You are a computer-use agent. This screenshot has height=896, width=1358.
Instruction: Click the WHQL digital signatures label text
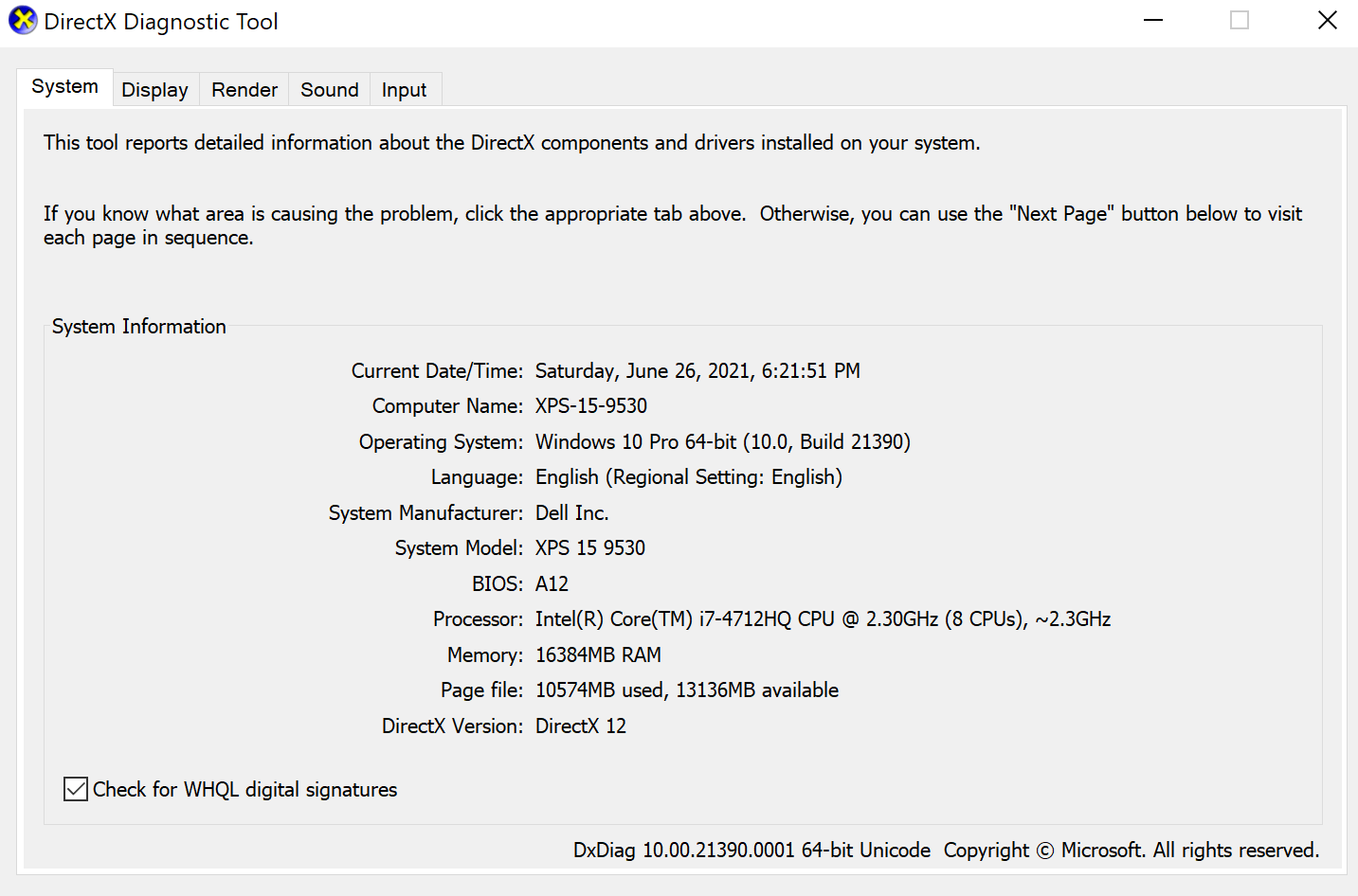pos(245,790)
